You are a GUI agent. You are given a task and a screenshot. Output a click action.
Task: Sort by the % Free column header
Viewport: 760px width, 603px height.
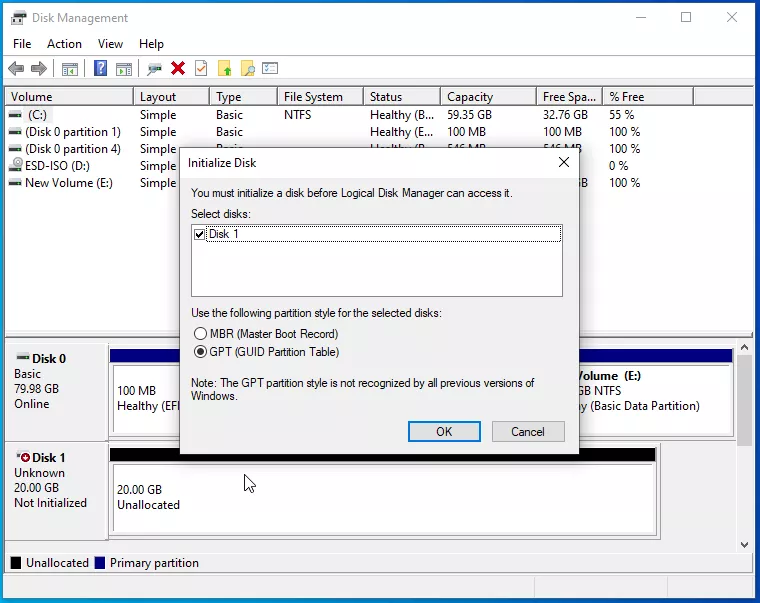[648, 97]
